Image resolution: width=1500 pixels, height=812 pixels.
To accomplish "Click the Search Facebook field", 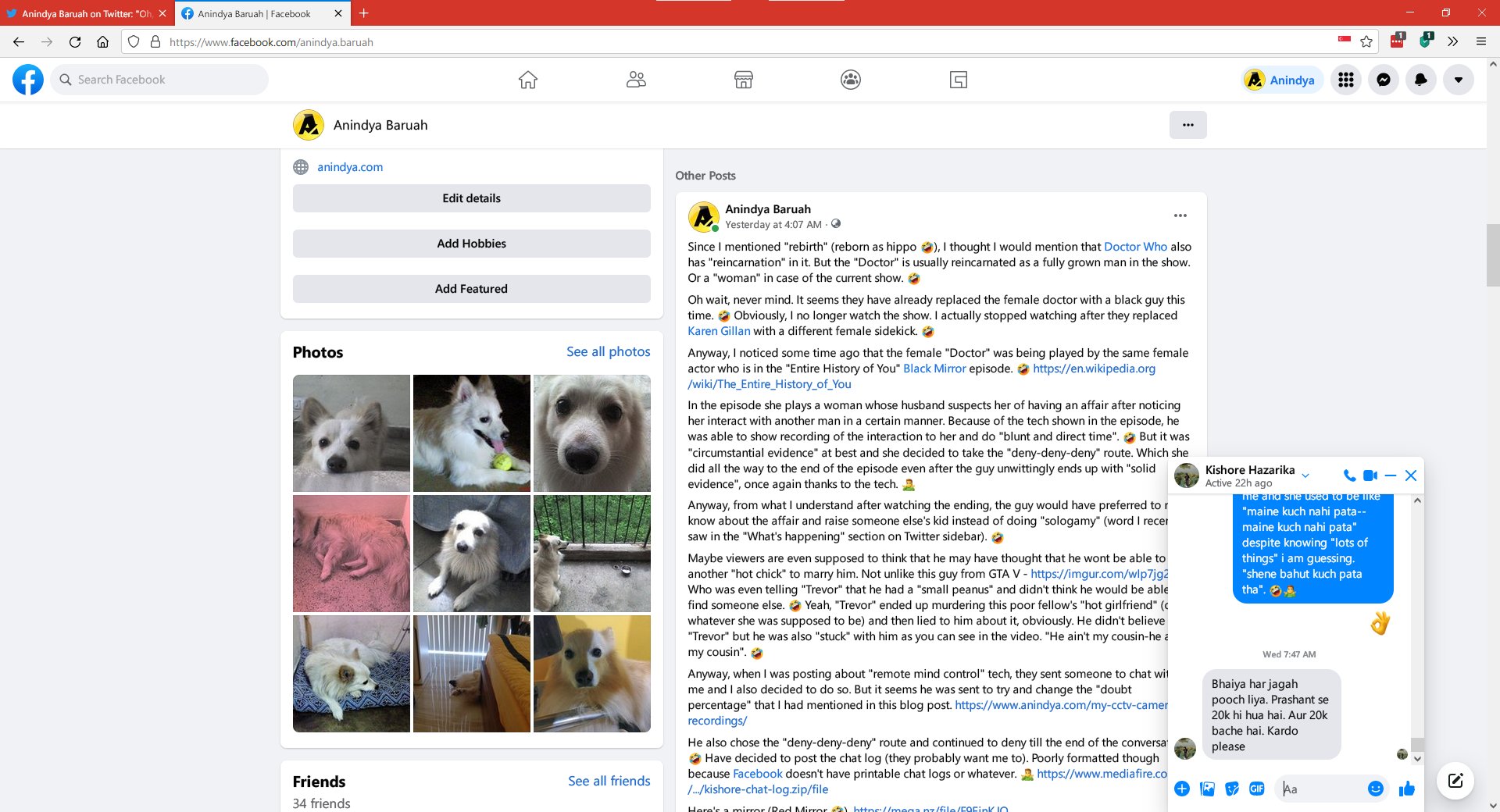I will [x=159, y=80].
